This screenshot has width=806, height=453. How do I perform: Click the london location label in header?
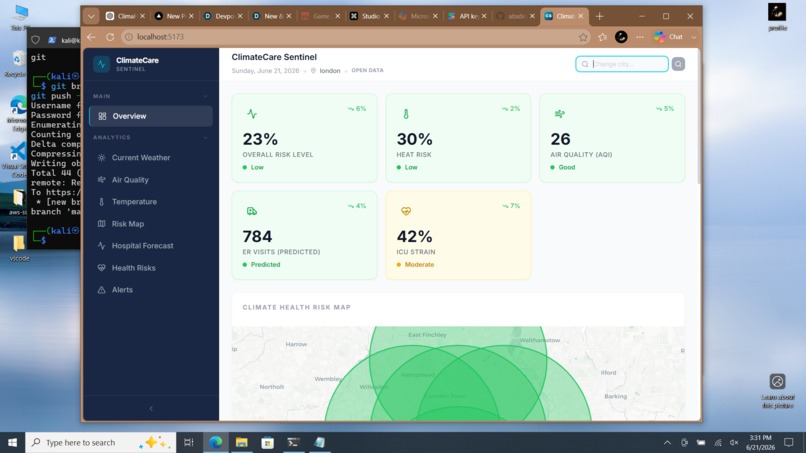click(329, 70)
